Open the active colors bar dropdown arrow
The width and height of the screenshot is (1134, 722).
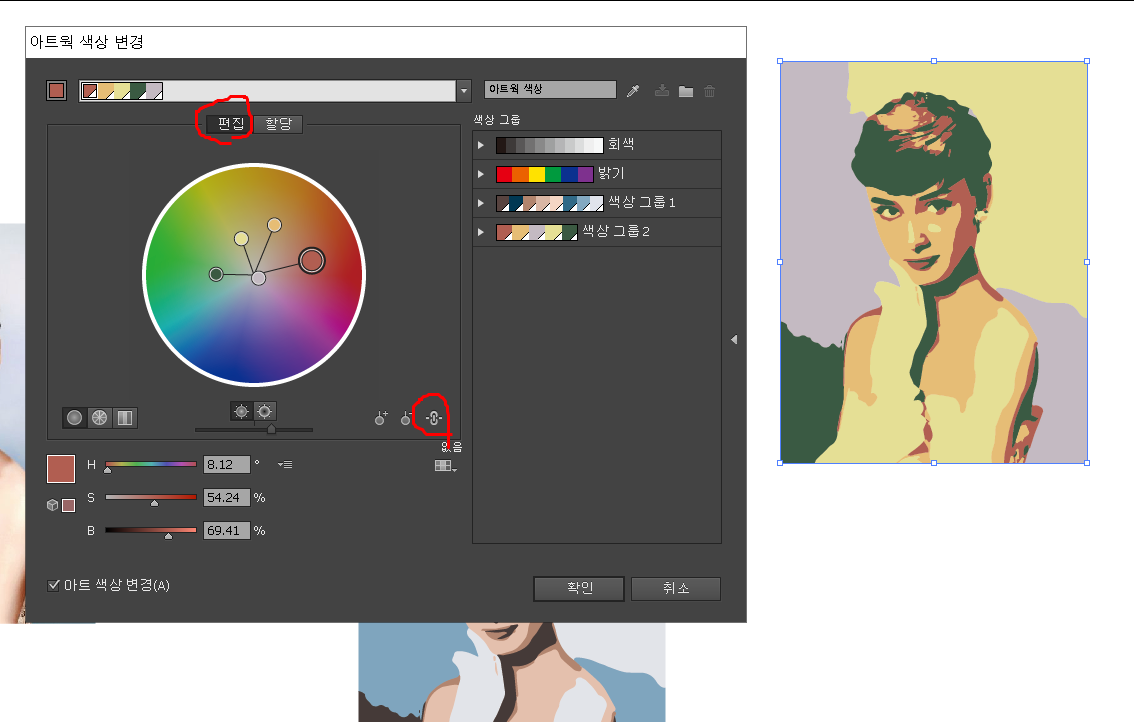click(464, 91)
